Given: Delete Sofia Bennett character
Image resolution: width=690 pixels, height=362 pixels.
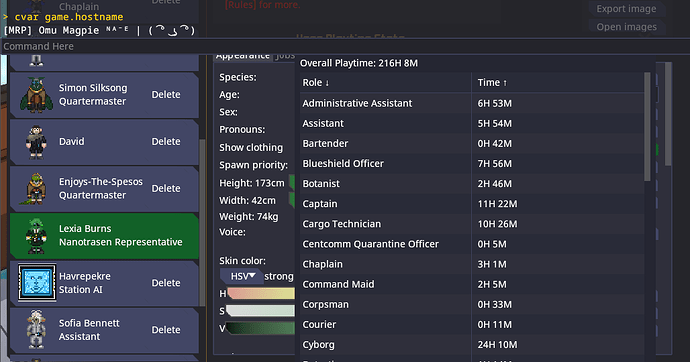Looking at the screenshot, I should tap(166, 330).
